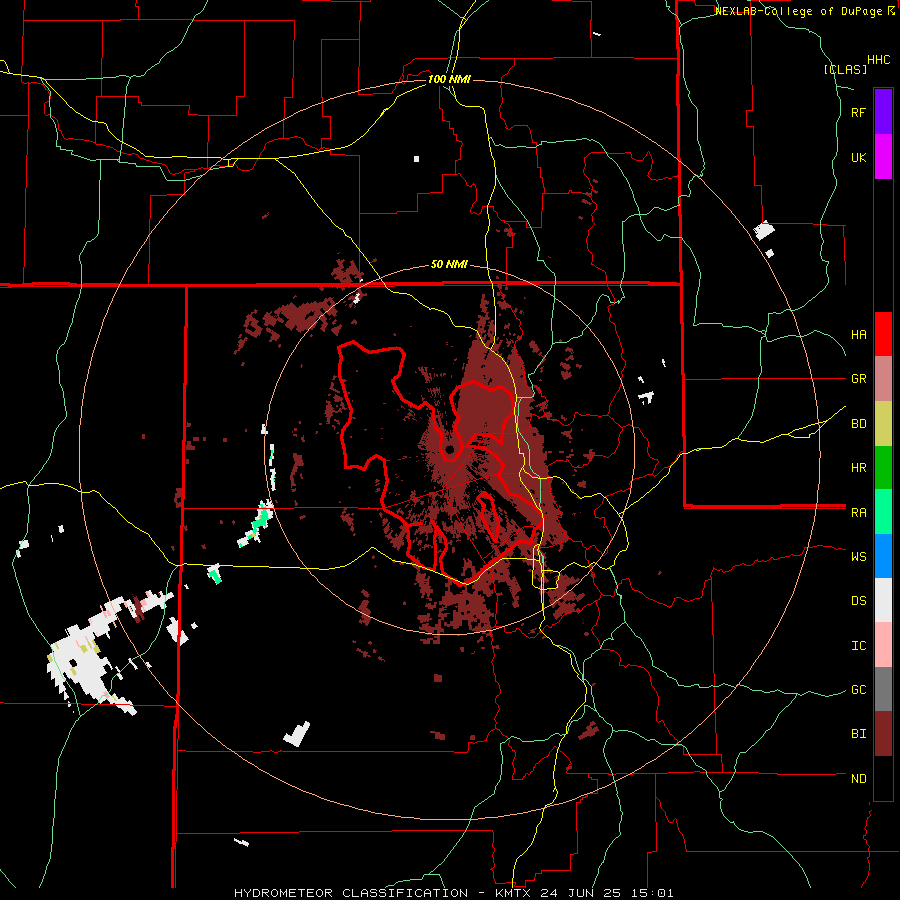Click the WS blue legend swatch
This screenshot has width=900, height=900.
883,556
